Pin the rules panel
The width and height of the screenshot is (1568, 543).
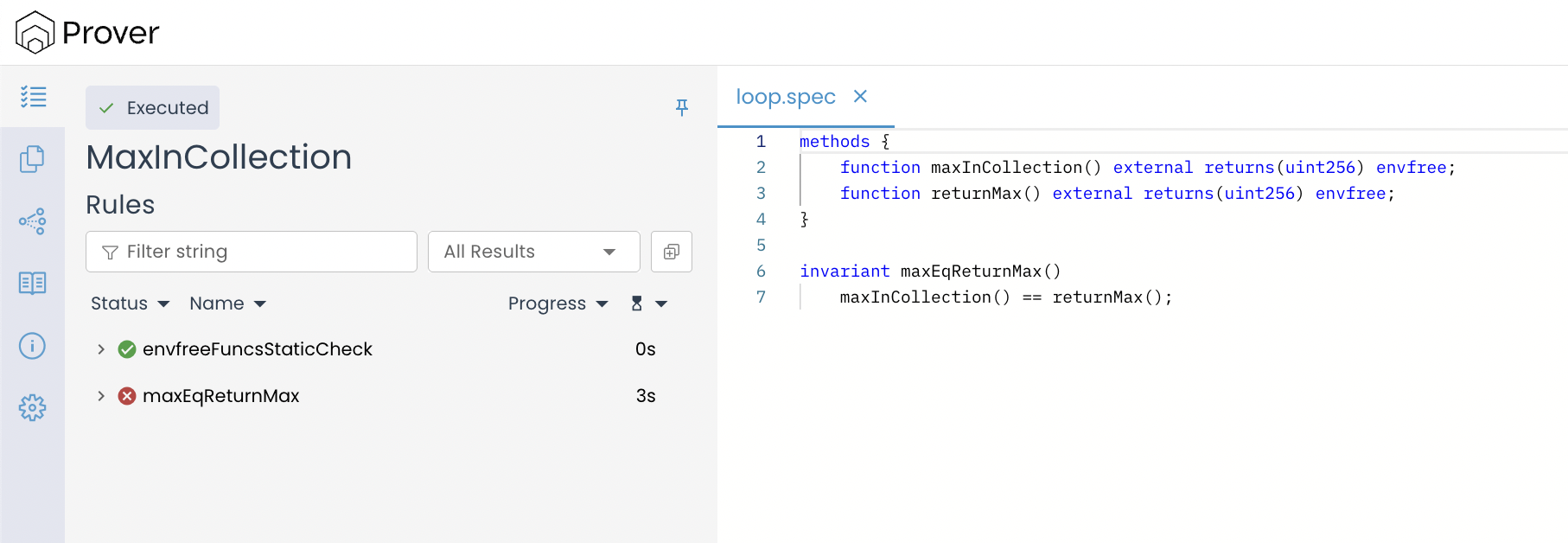(x=681, y=107)
